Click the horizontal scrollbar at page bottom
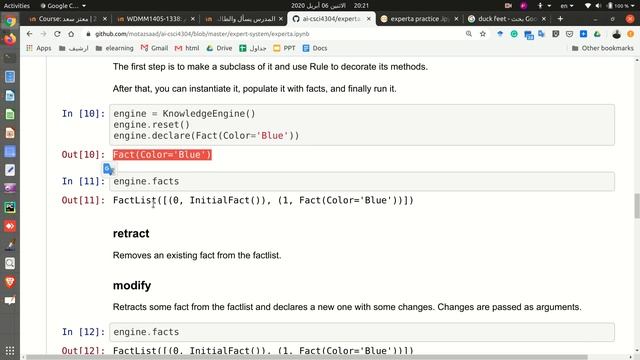The image size is (640, 360). pos(306,357)
